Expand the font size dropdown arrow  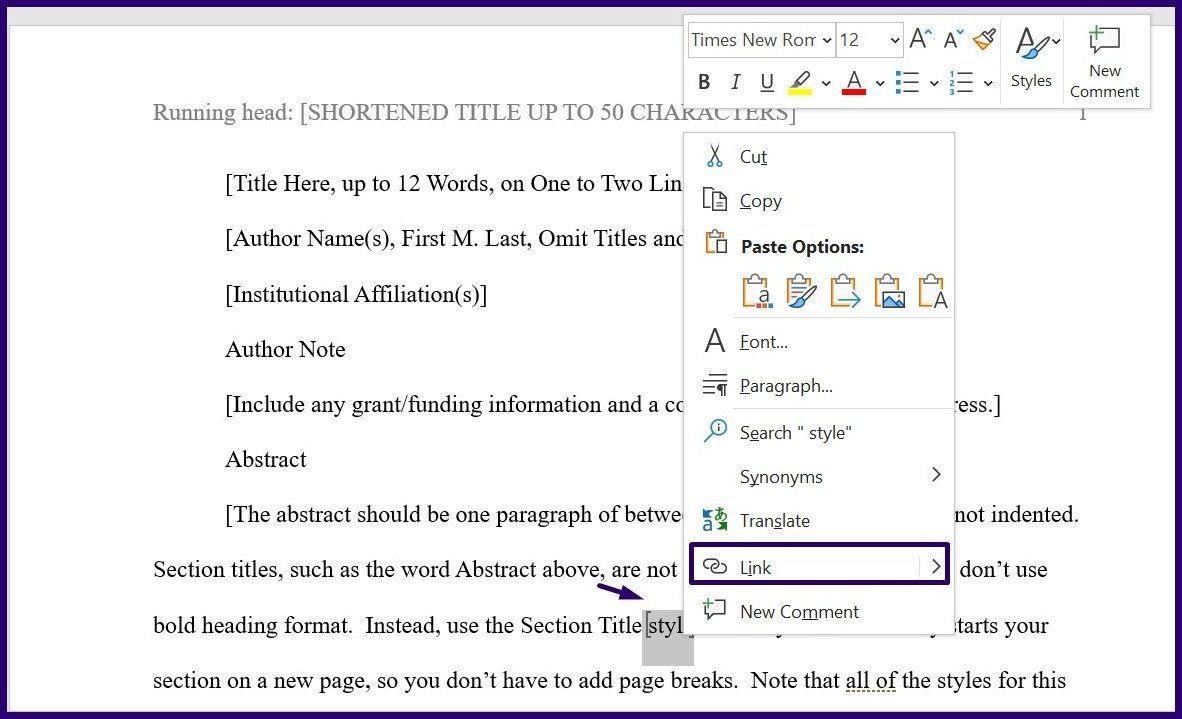point(895,40)
